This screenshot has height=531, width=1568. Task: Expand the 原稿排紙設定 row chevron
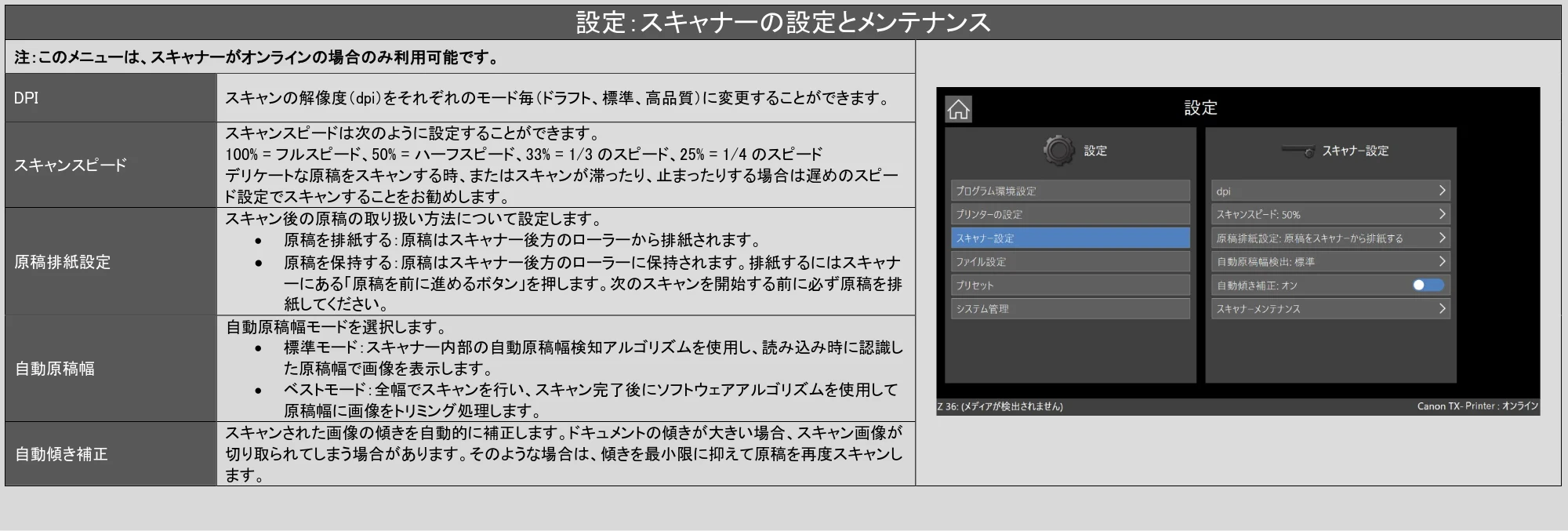click(x=1441, y=238)
